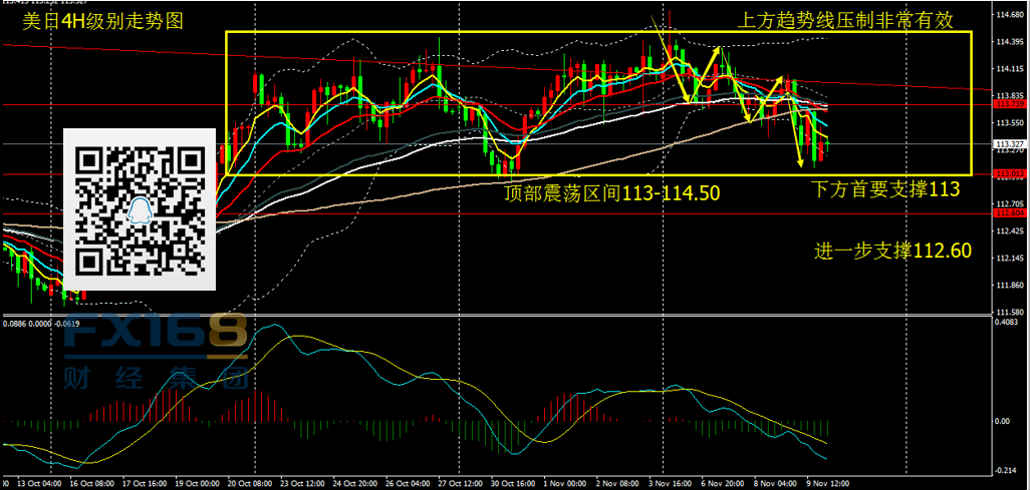Click the 23 Oct 12:00 time axis label
This screenshot has height=490, width=1030.
tap(303, 481)
